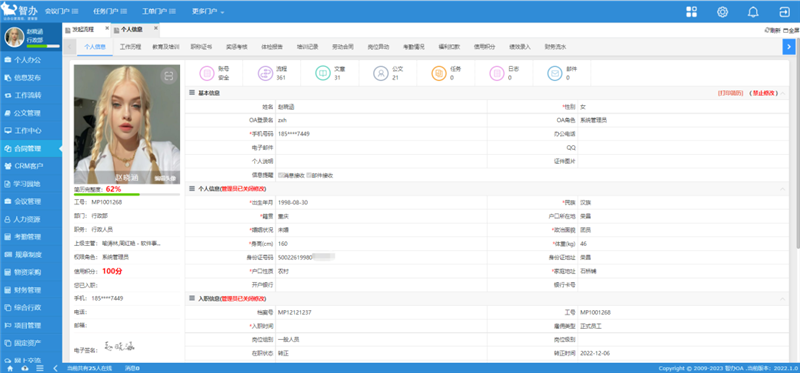
Task: Click the 刷新 button at top right
Action: click(772, 30)
